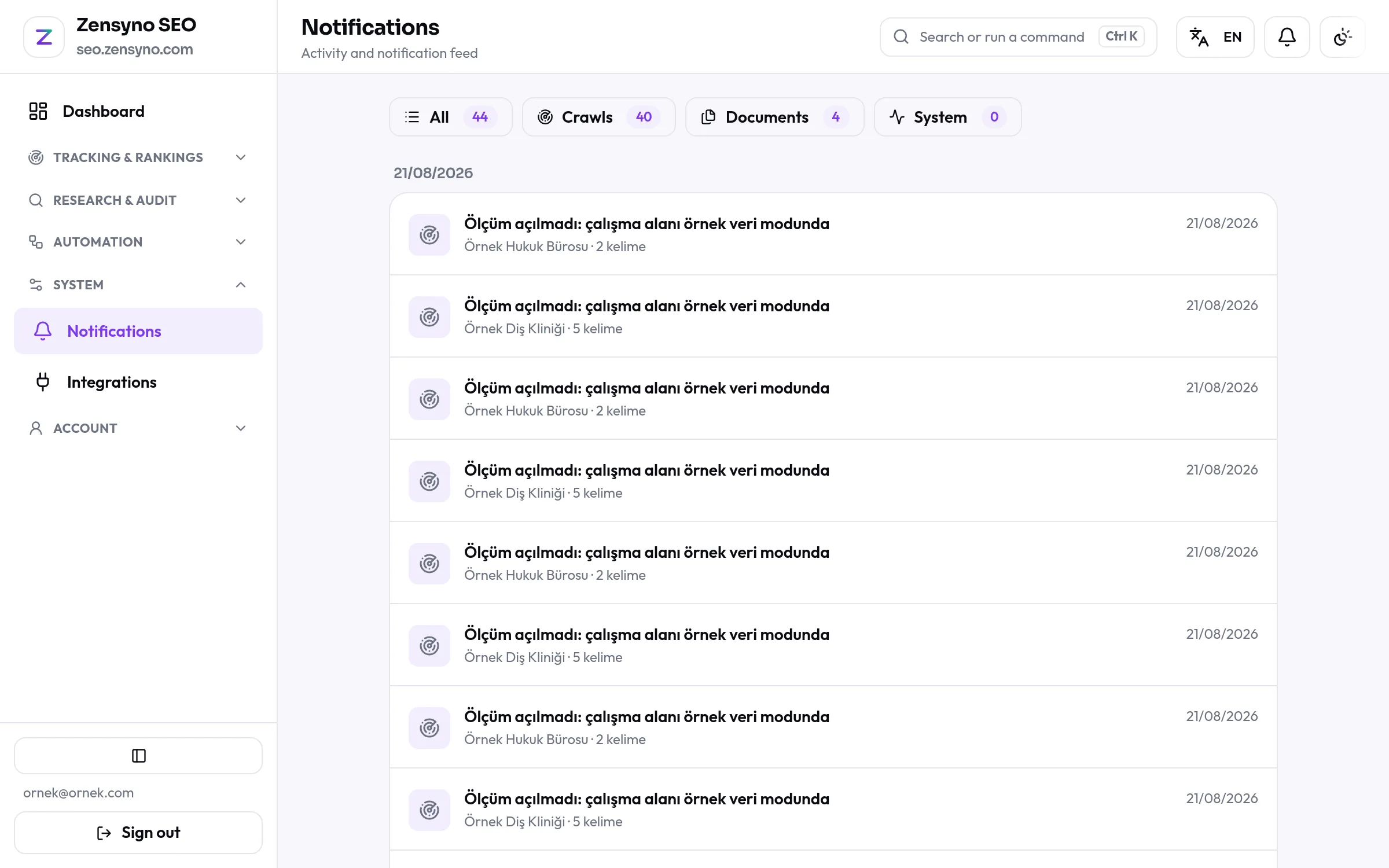
Task: Click the Ctrl K shortcut badge
Action: (x=1121, y=36)
